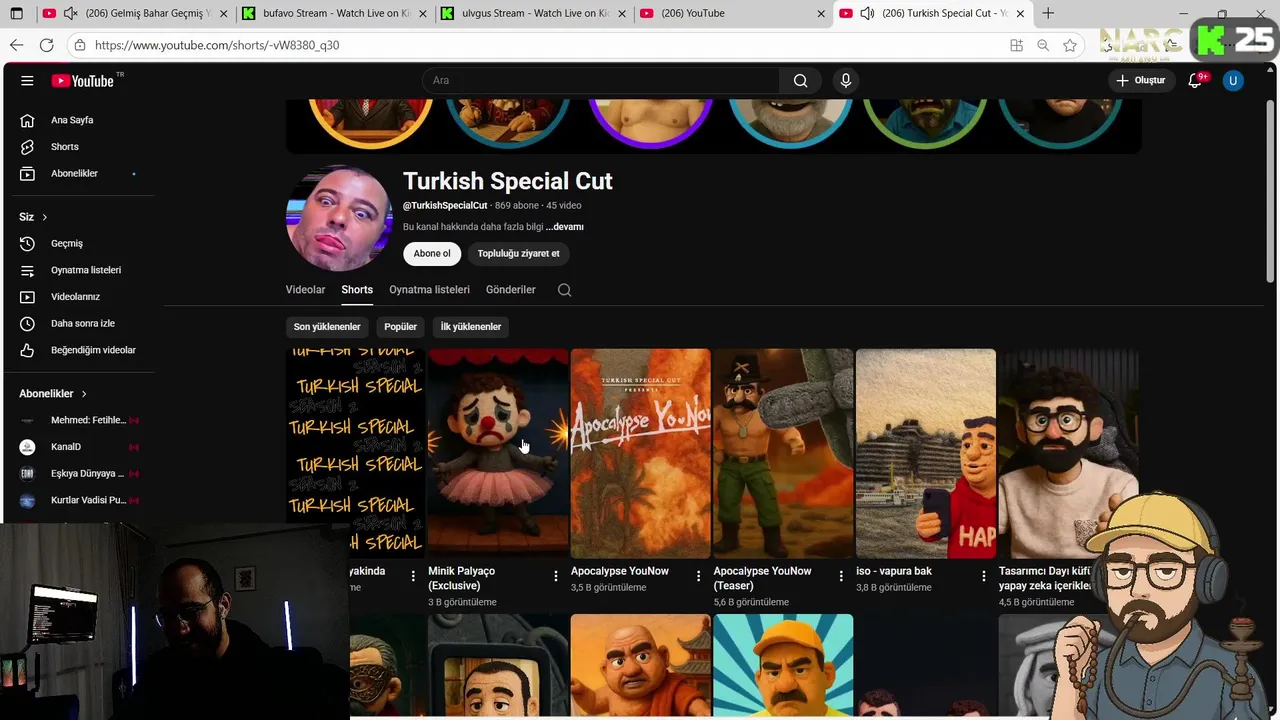This screenshot has width=1280, height=720.
Task: Switch to bufavo Stream browser tab
Action: pyautogui.click(x=333, y=13)
